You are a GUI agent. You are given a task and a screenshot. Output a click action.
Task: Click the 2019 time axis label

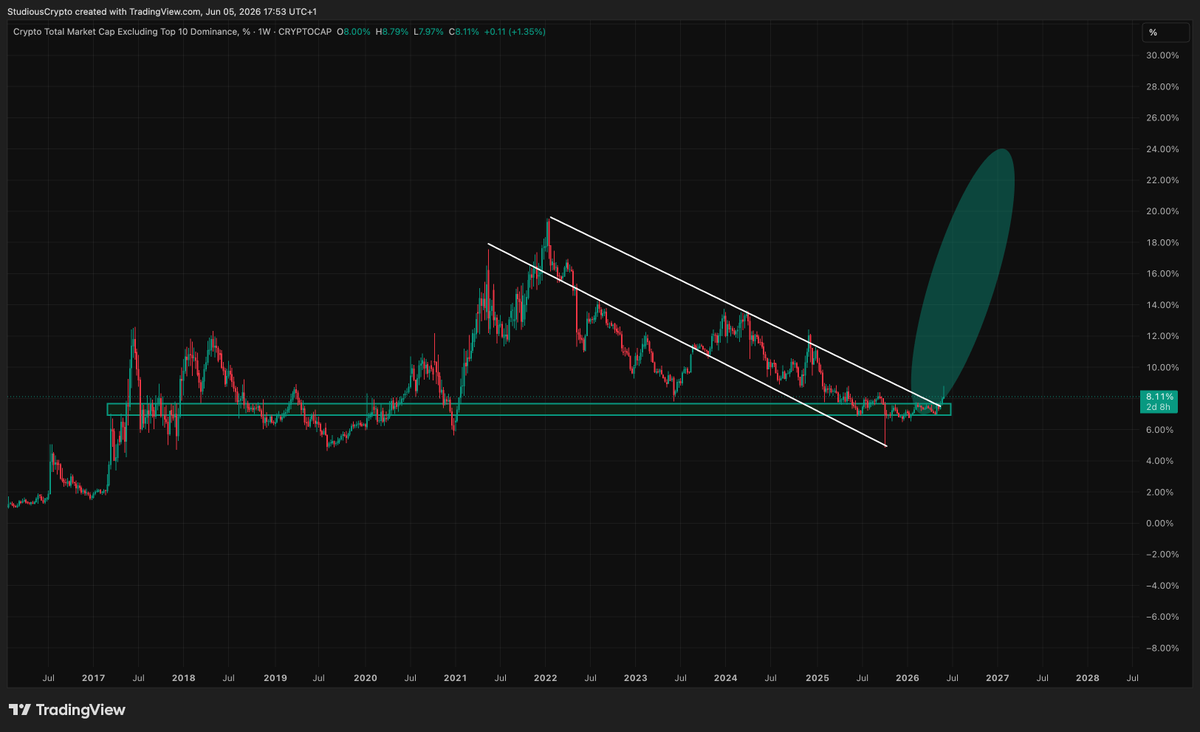tap(274, 677)
